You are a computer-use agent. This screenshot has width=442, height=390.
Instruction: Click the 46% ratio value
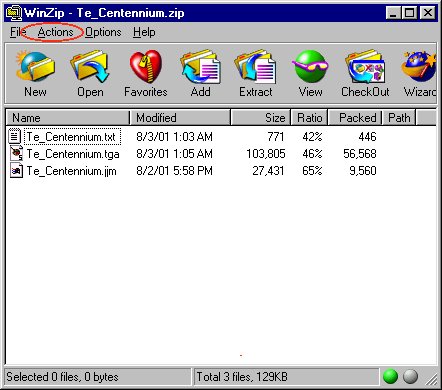[x=312, y=154]
